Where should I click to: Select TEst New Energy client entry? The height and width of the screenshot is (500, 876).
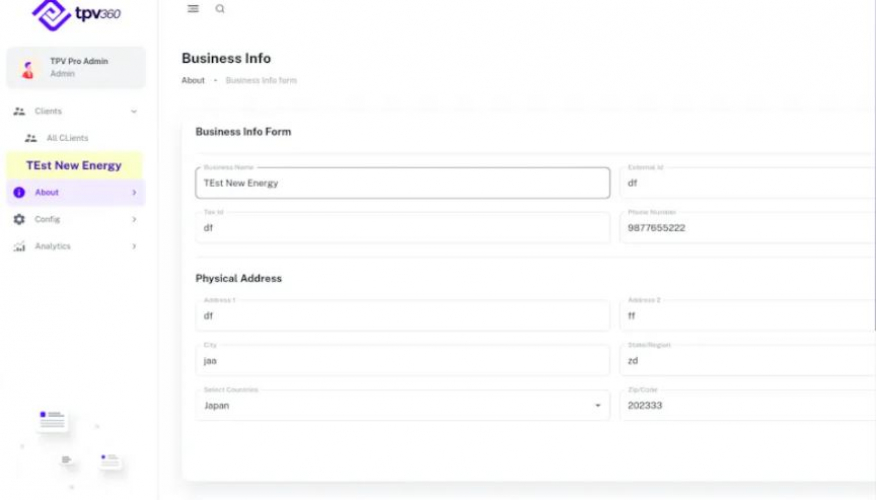pyautogui.click(x=74, y=165)
